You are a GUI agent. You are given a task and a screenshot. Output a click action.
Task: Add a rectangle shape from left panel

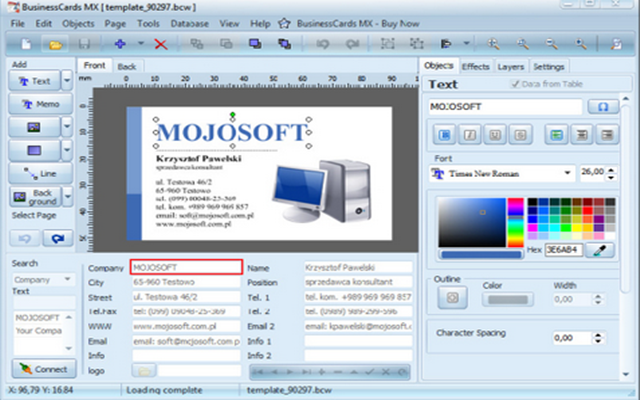pos(34,151)
